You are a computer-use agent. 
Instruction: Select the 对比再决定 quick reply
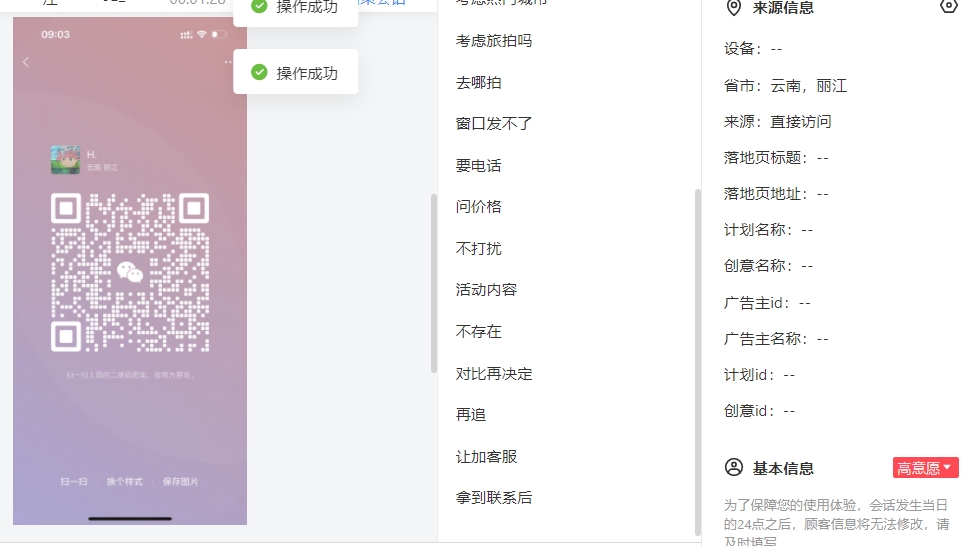point(493,374)
